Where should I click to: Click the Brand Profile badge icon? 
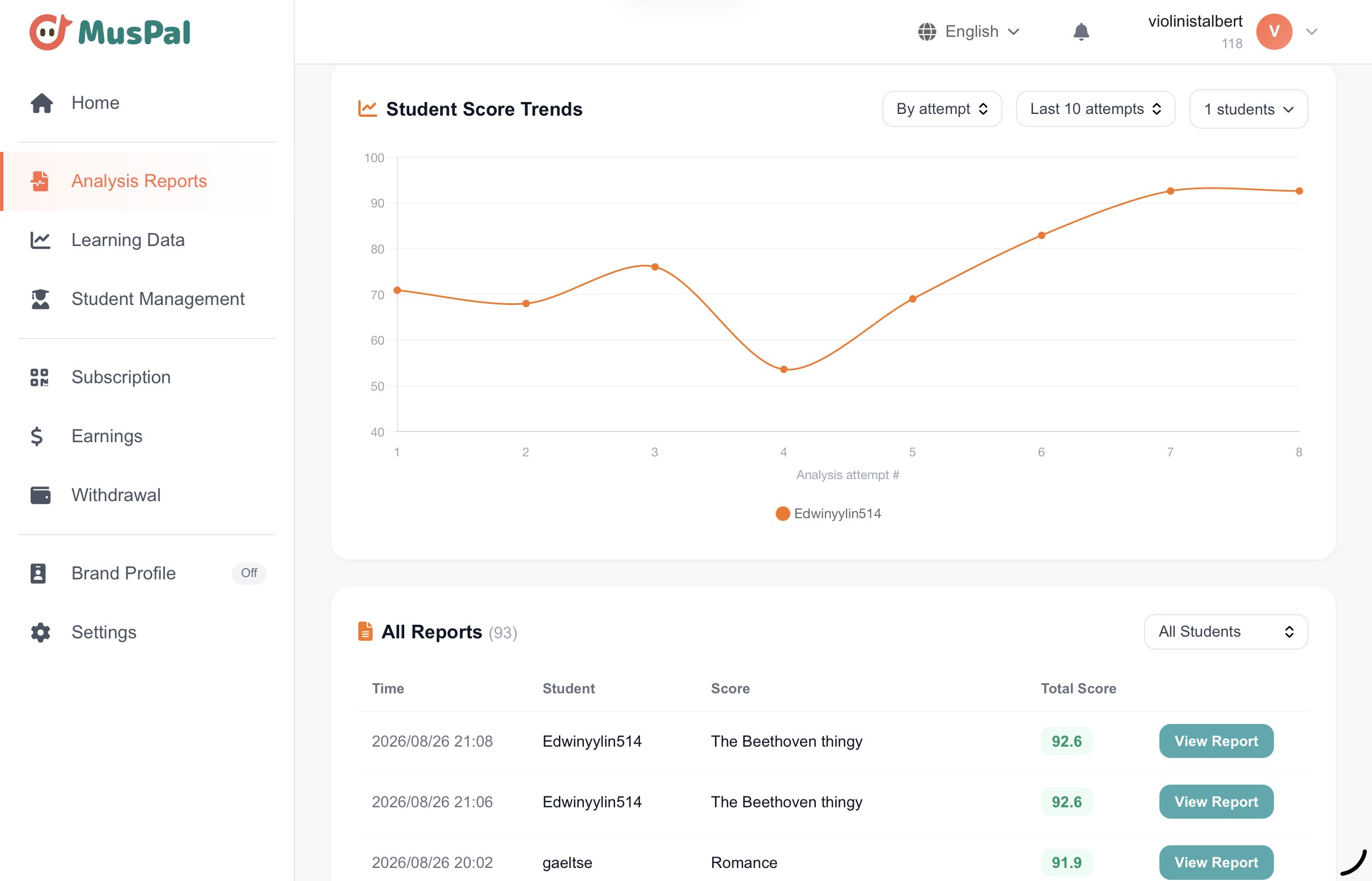pyautogui.click(x=38, y=573)
